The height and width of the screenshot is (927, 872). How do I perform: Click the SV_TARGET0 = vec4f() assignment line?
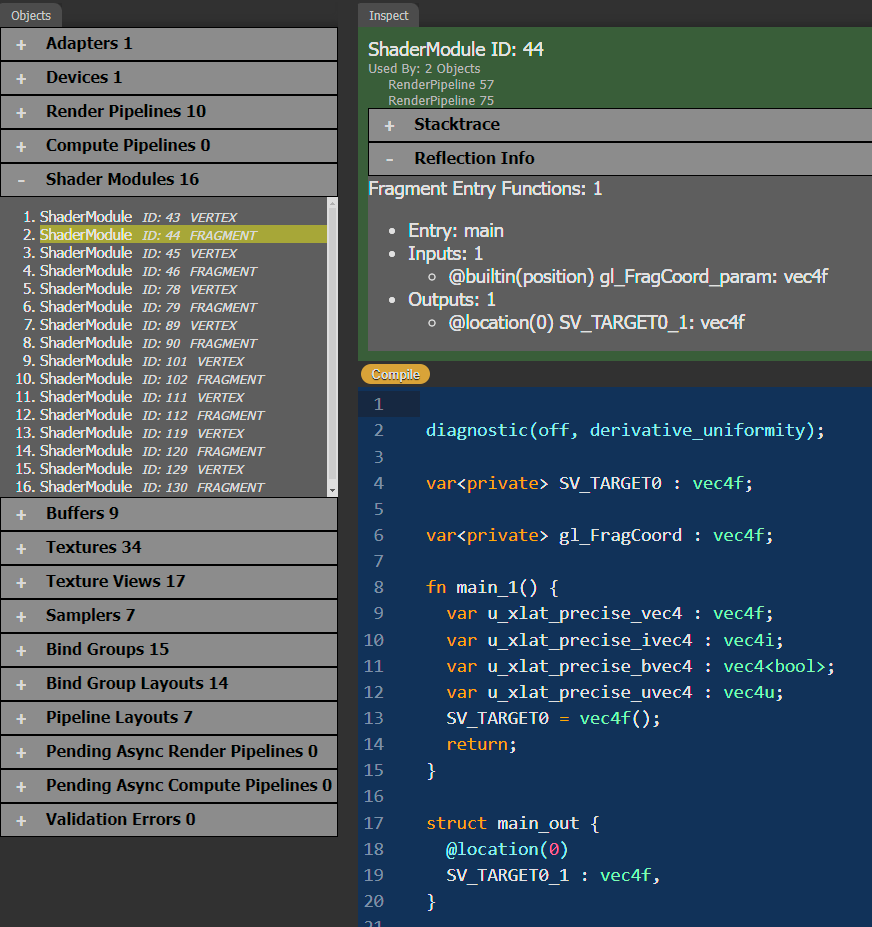553,719
